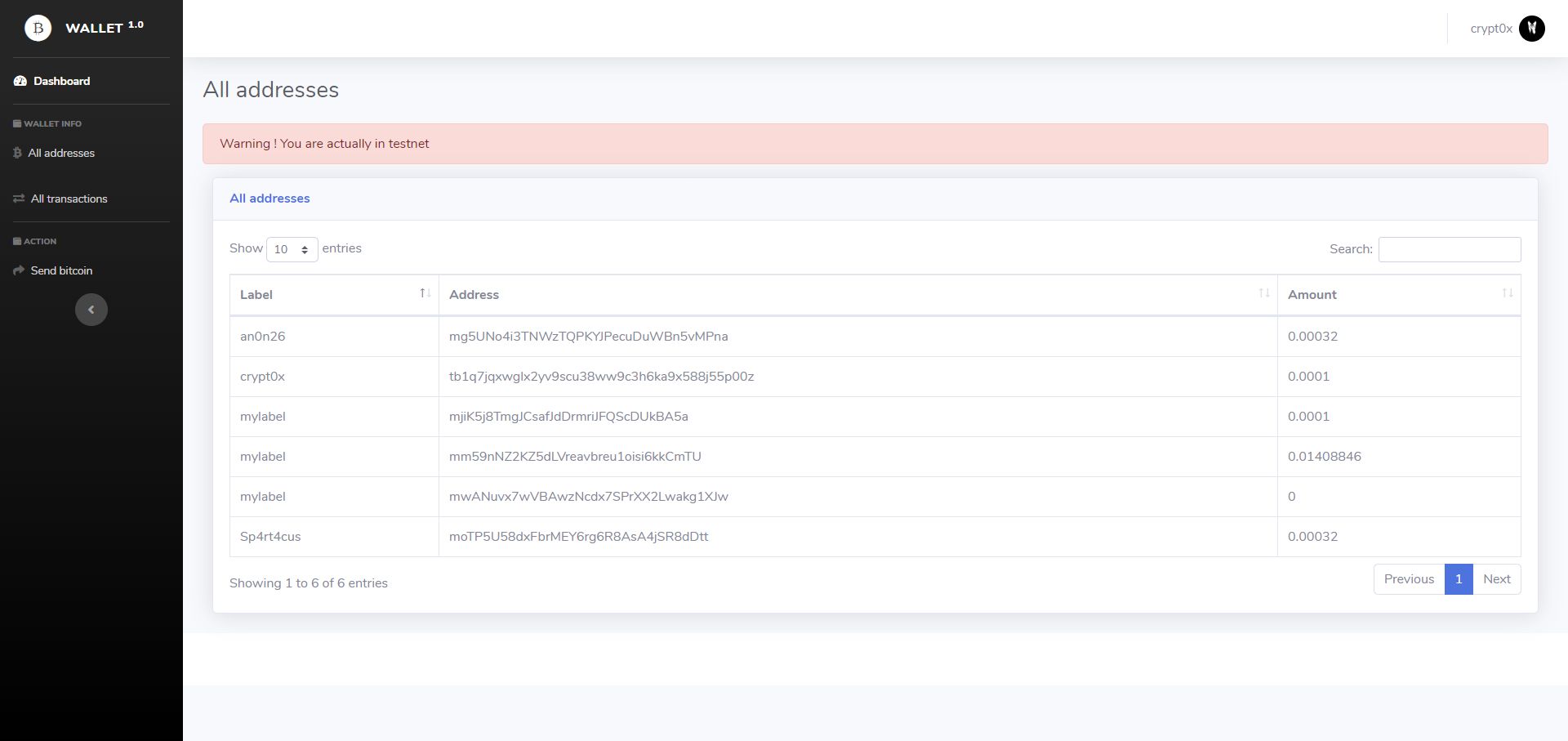Click the an0n26 label cell
The width and height of the screenshot is (1568, 741).
(x=334, y=337)
